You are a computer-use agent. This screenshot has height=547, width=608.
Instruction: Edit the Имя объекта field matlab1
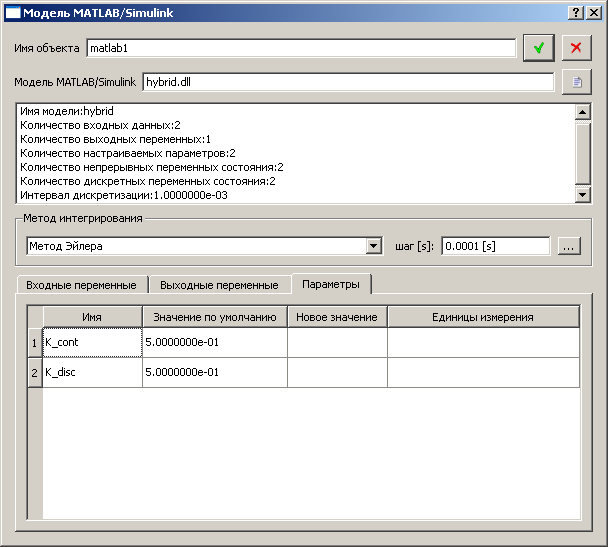(x=301, y=48)
